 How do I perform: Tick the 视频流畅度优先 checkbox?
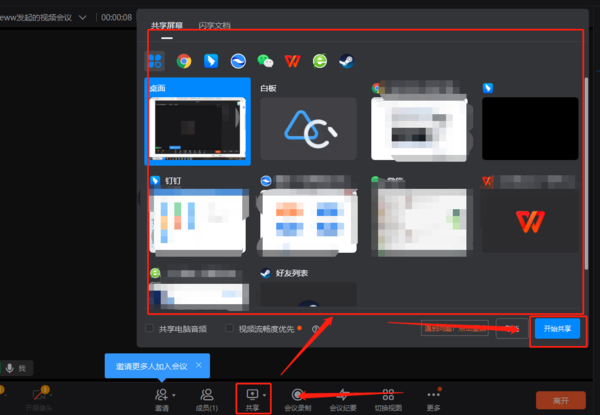tap(230, 328)
